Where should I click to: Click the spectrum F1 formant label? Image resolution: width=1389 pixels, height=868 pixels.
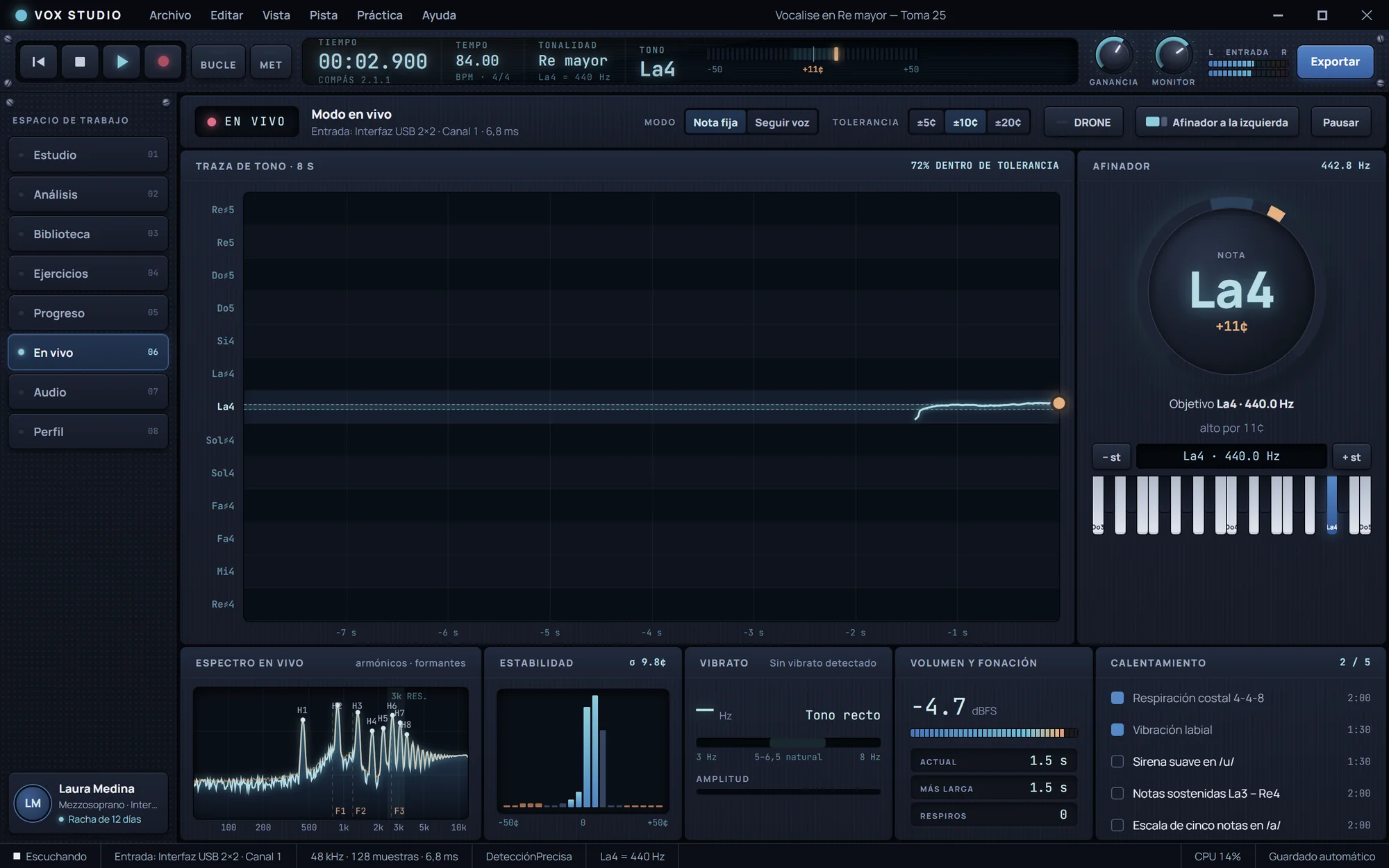(x=340, y=811)
